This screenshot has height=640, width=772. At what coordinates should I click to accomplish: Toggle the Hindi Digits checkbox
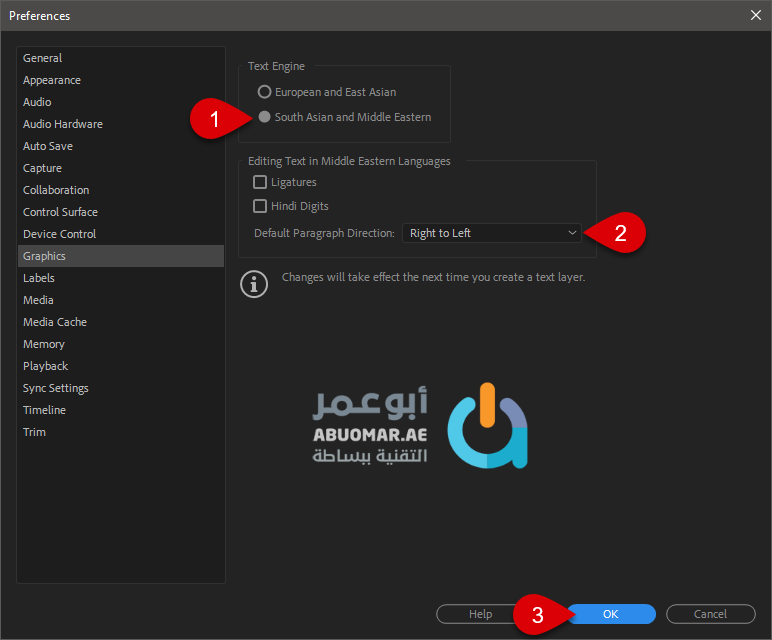[261, 206]
